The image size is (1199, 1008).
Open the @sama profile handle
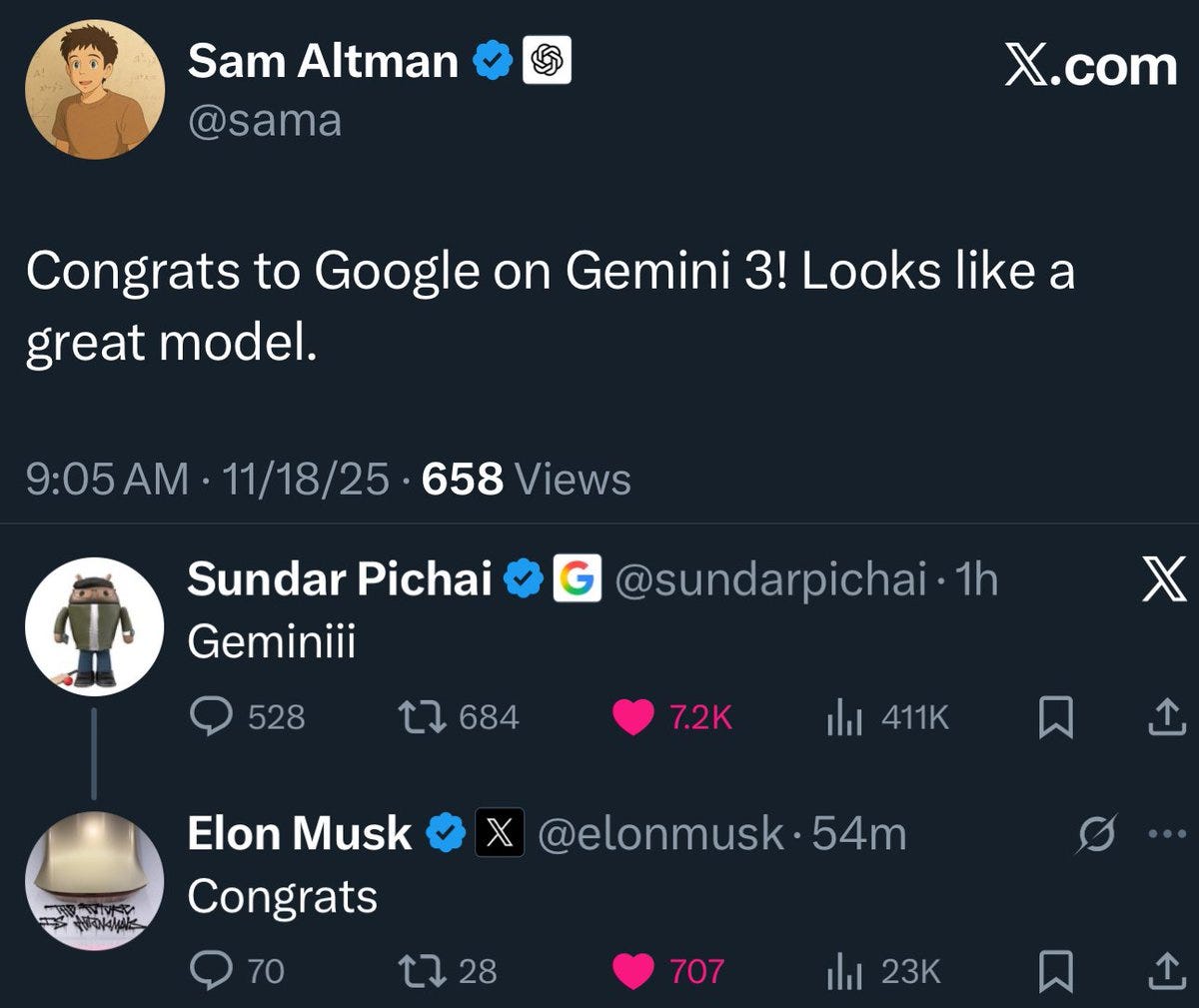tap(263, 121)
